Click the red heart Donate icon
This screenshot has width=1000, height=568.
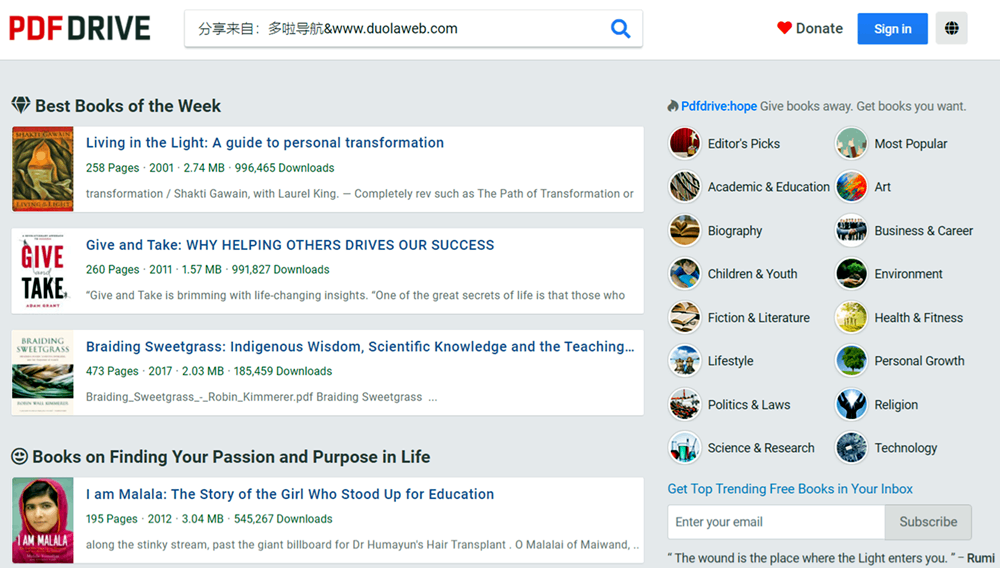coord(784,28)
